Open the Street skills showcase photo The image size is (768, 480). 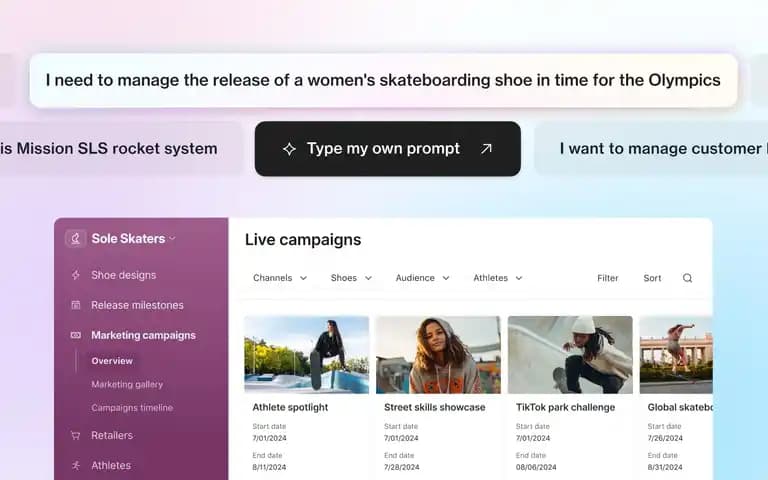click(438, 355)
